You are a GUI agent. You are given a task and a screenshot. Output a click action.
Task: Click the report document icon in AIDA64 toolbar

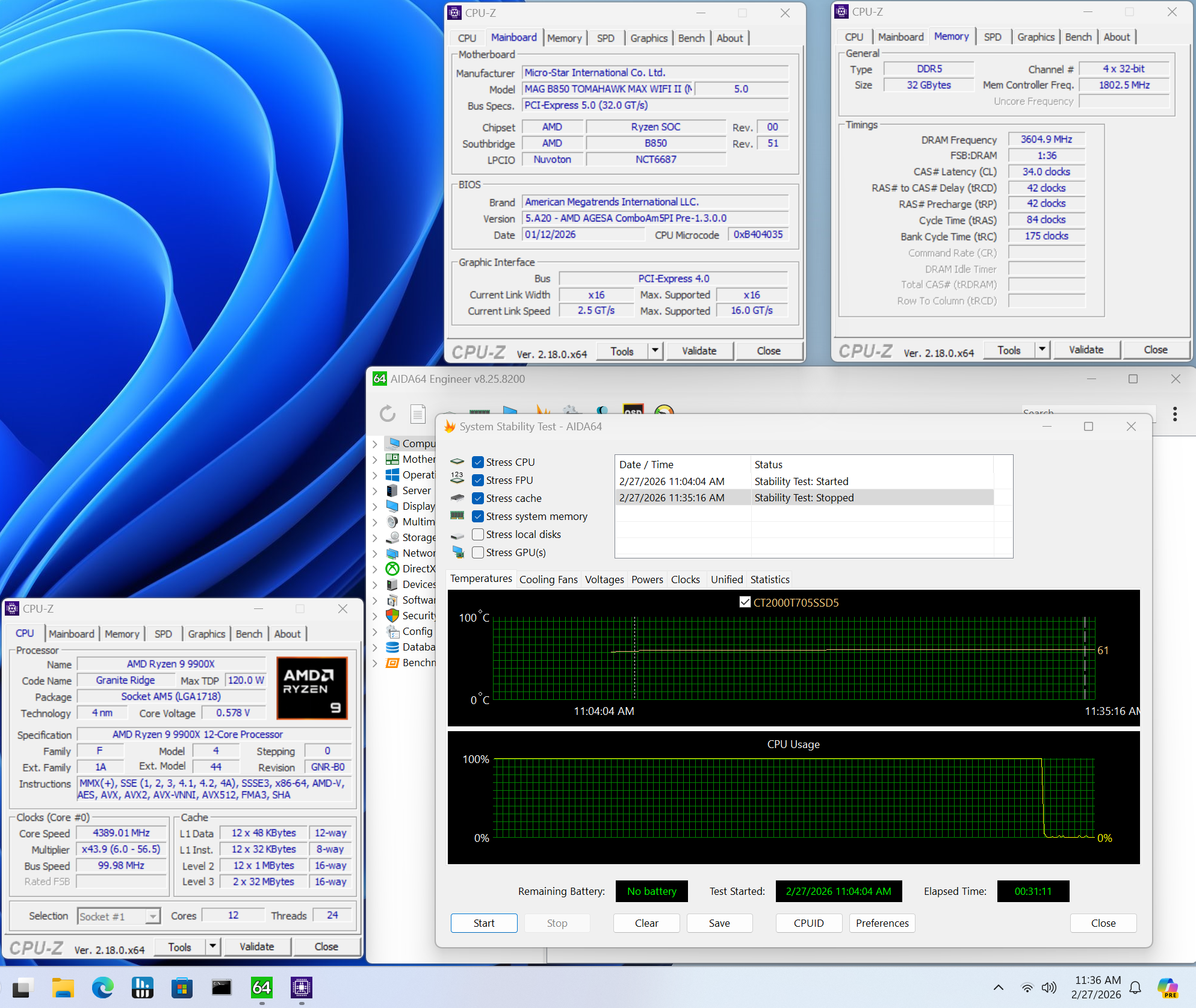click(x=418, y=413)
